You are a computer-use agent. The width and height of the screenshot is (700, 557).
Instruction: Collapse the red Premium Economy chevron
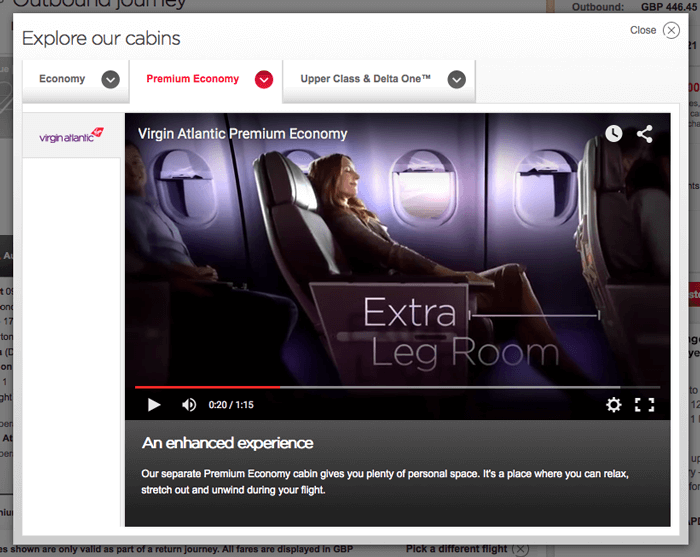tap(264, 80)
